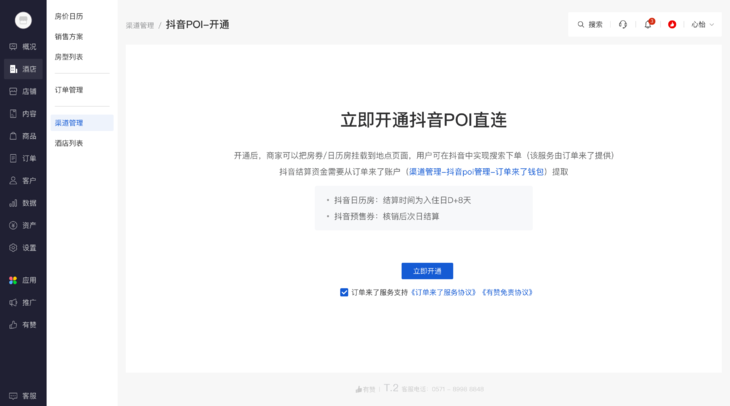Click the 有赞 logo in the footer

point(365,389)
